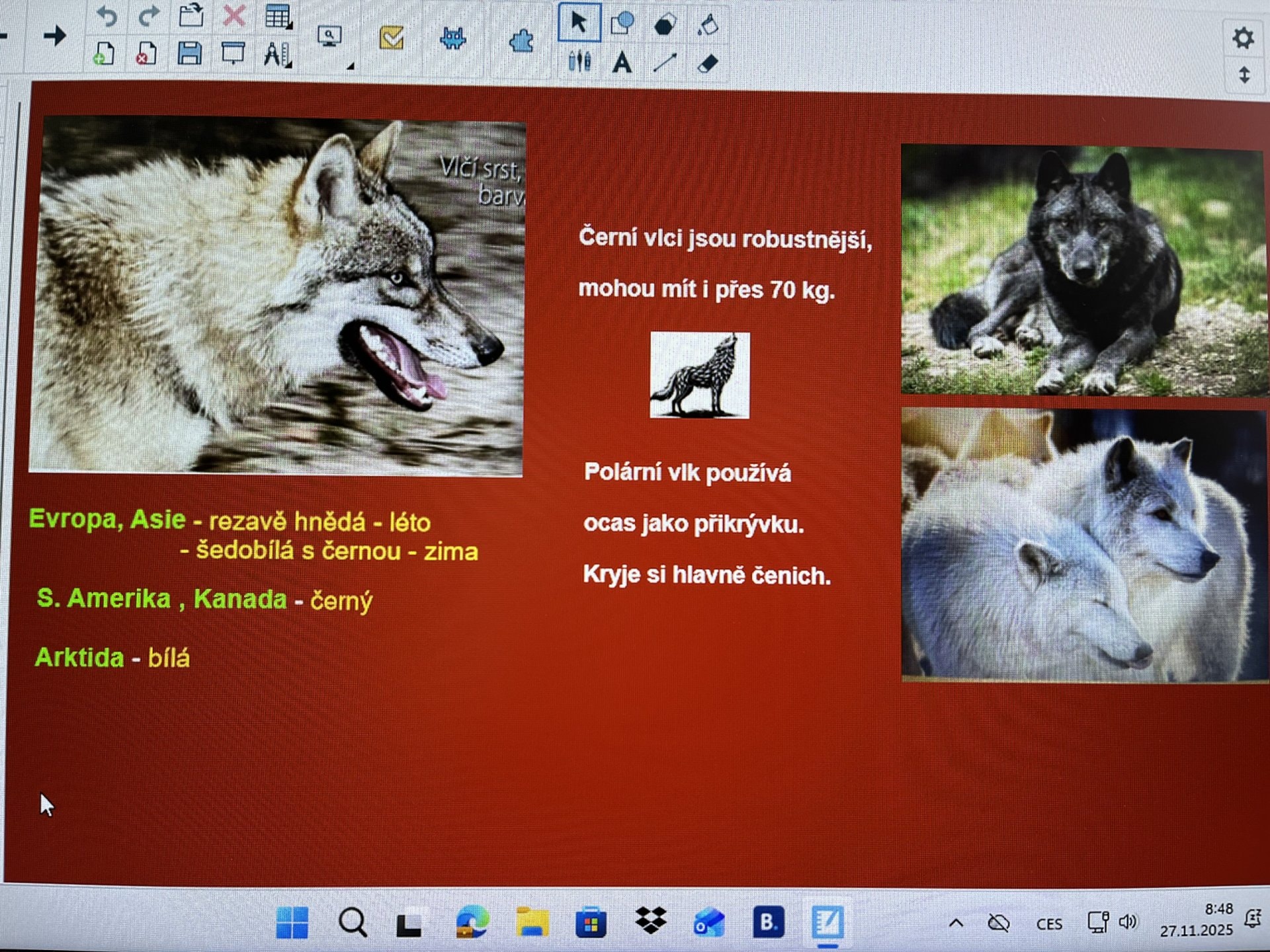Add a new page
This screenshot has height=952, width=1270.
(104, 54)
